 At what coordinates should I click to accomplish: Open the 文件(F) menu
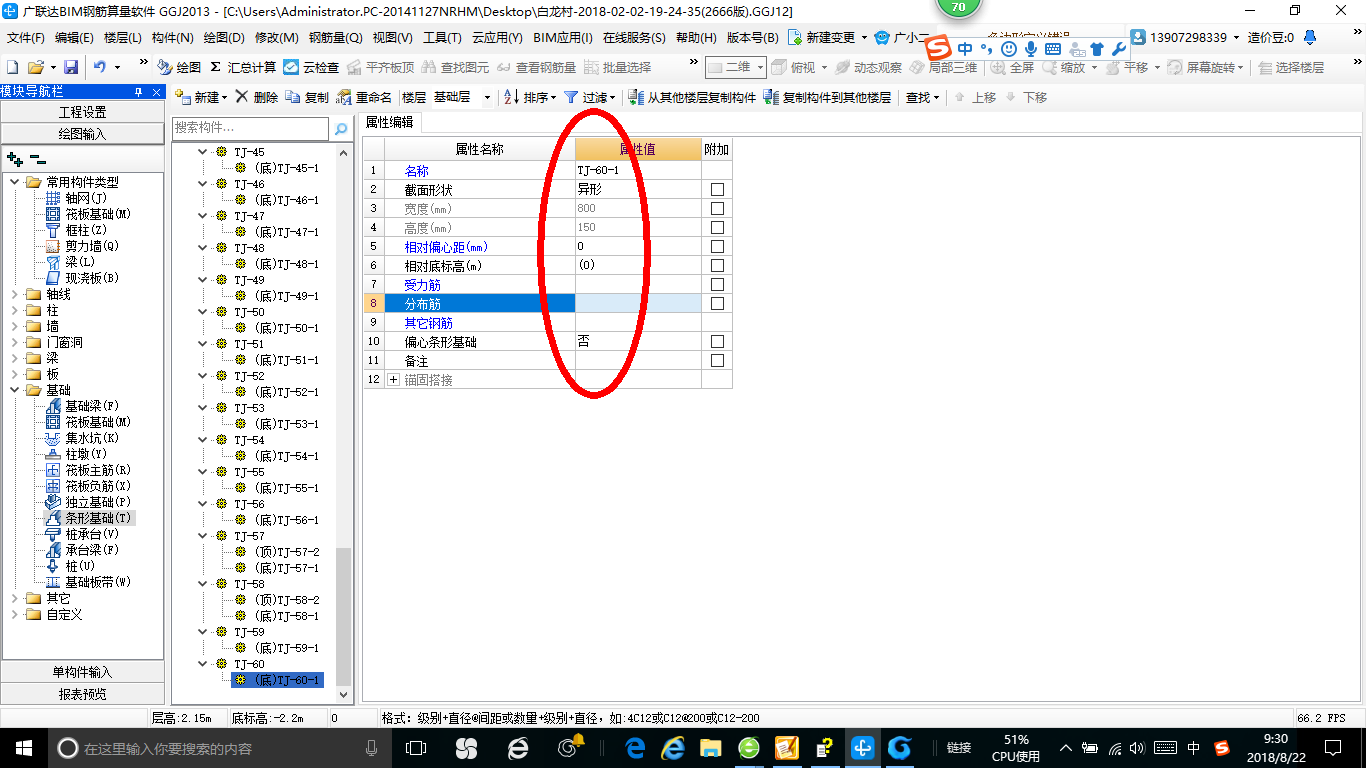click(26, 38)
